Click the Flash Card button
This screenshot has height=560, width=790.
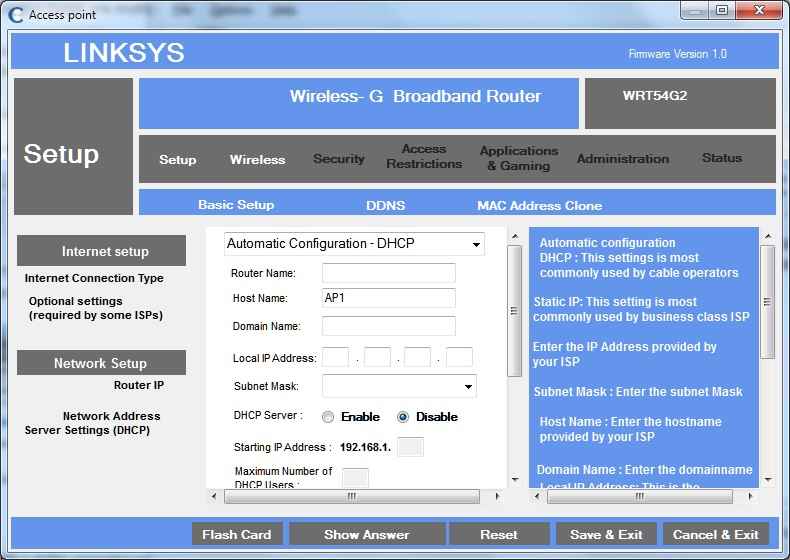[x=237, y=534]
